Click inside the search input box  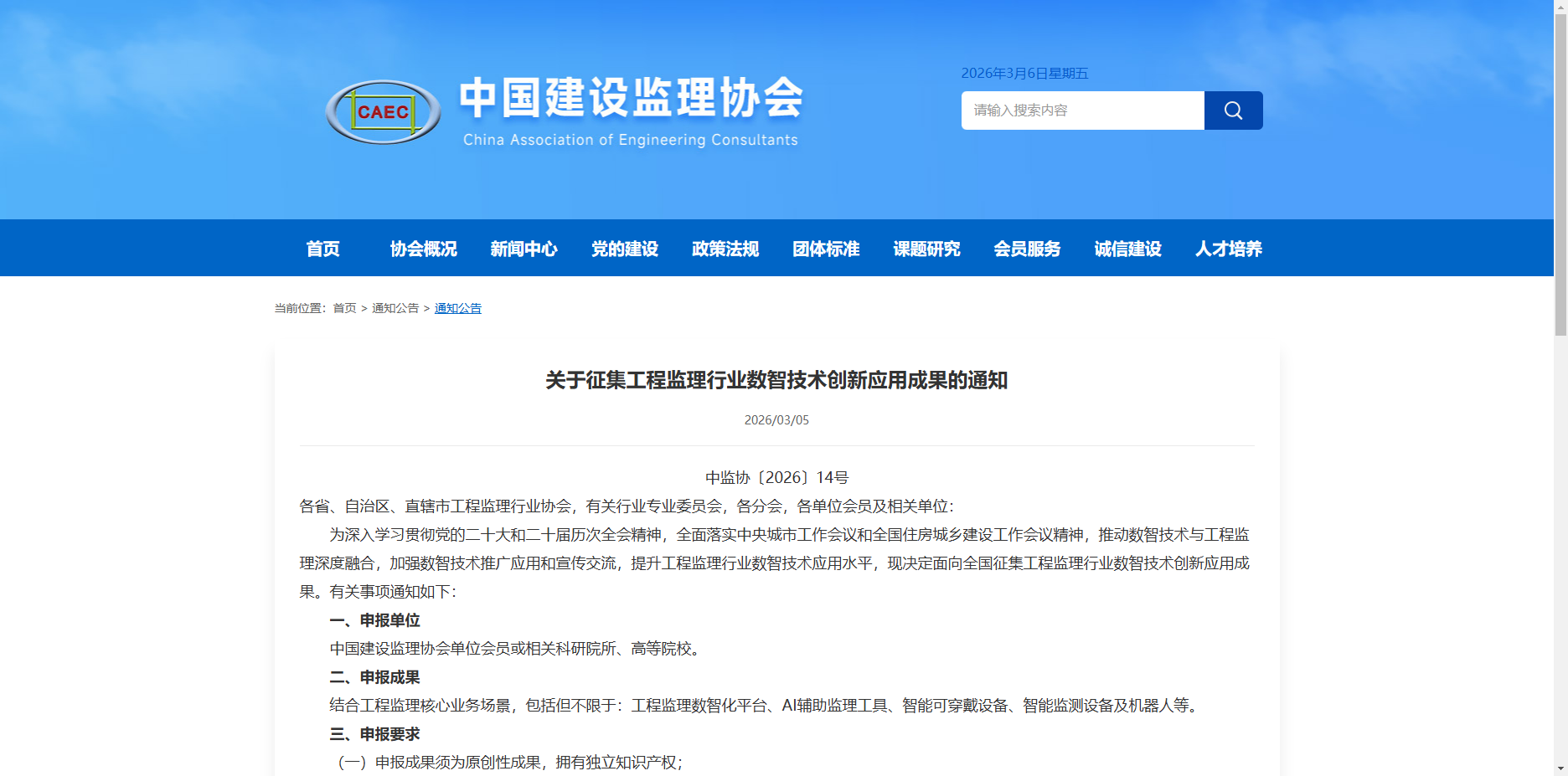(x=1081, y=110)
